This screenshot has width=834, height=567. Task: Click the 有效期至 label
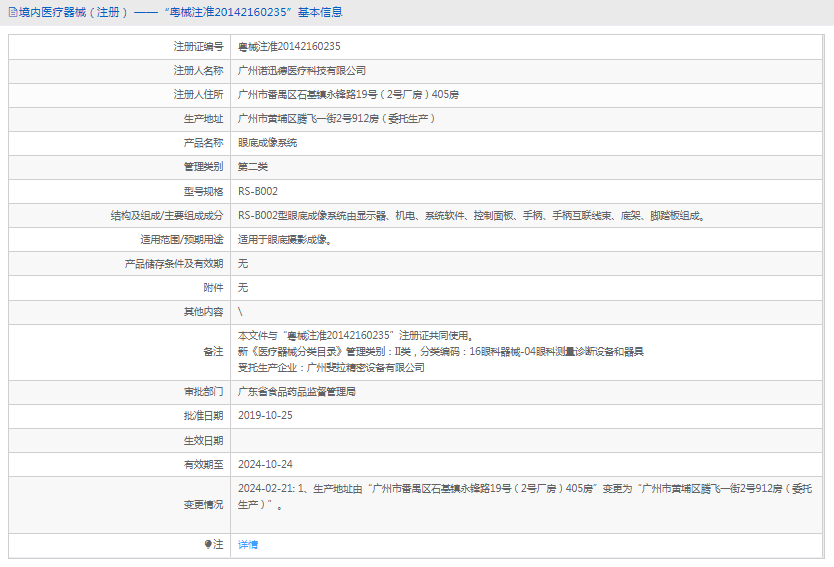[x=204, y=465]
